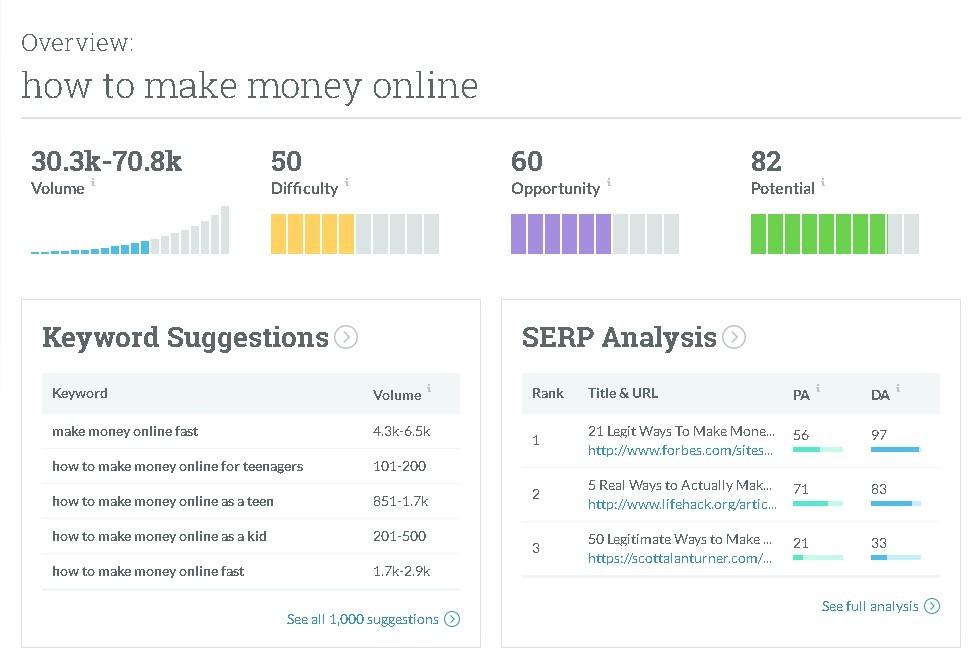Screen dimensions: 973x656
Task: Click the DA column header
Action: click(880, 395)
